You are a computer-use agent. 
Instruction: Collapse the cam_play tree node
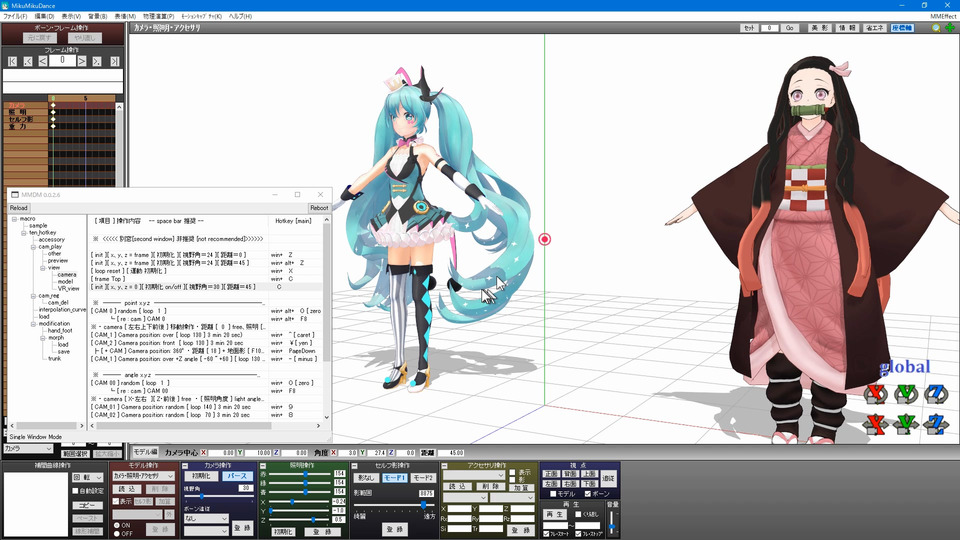point(33,247)
